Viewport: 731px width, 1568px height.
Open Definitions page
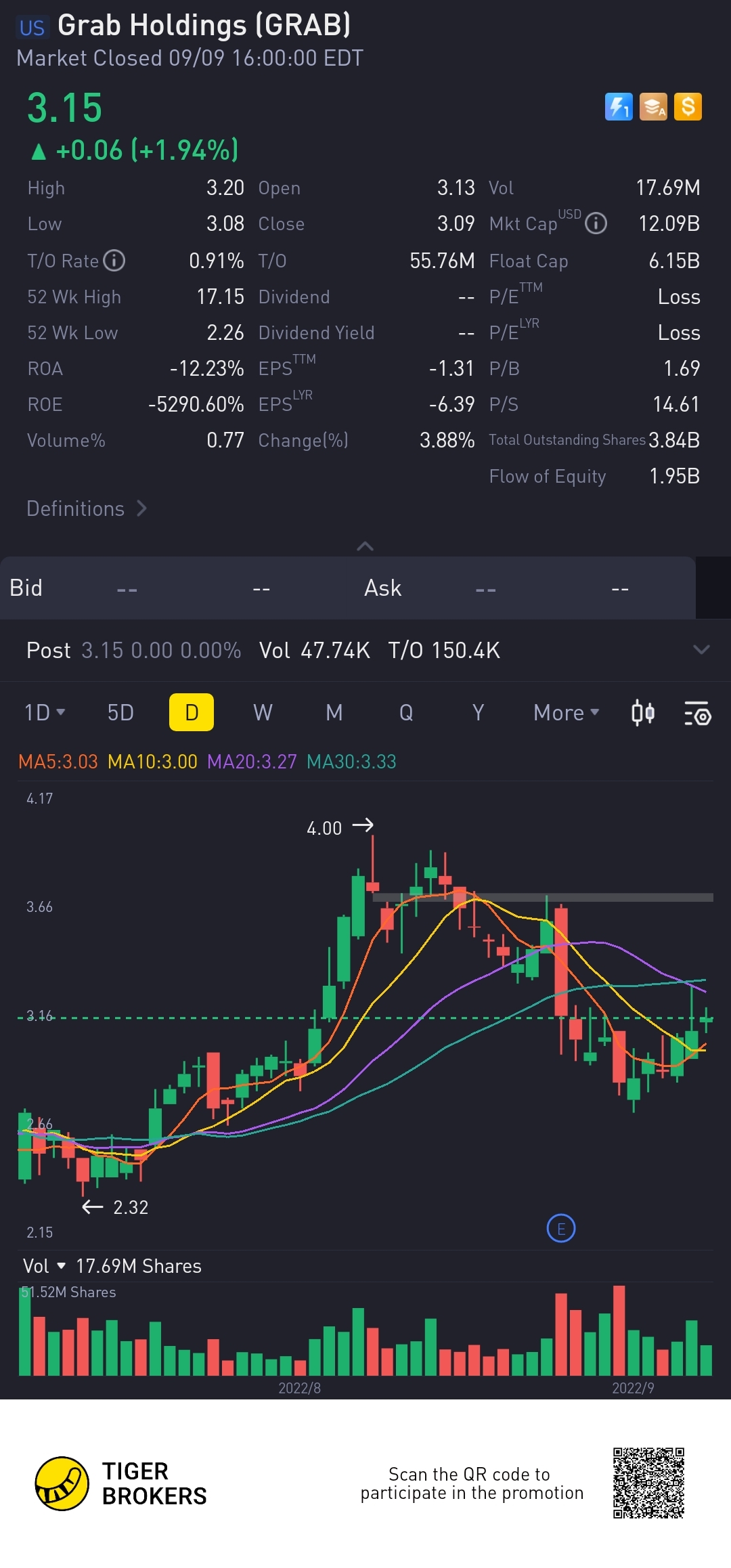[x=87, y=508]
